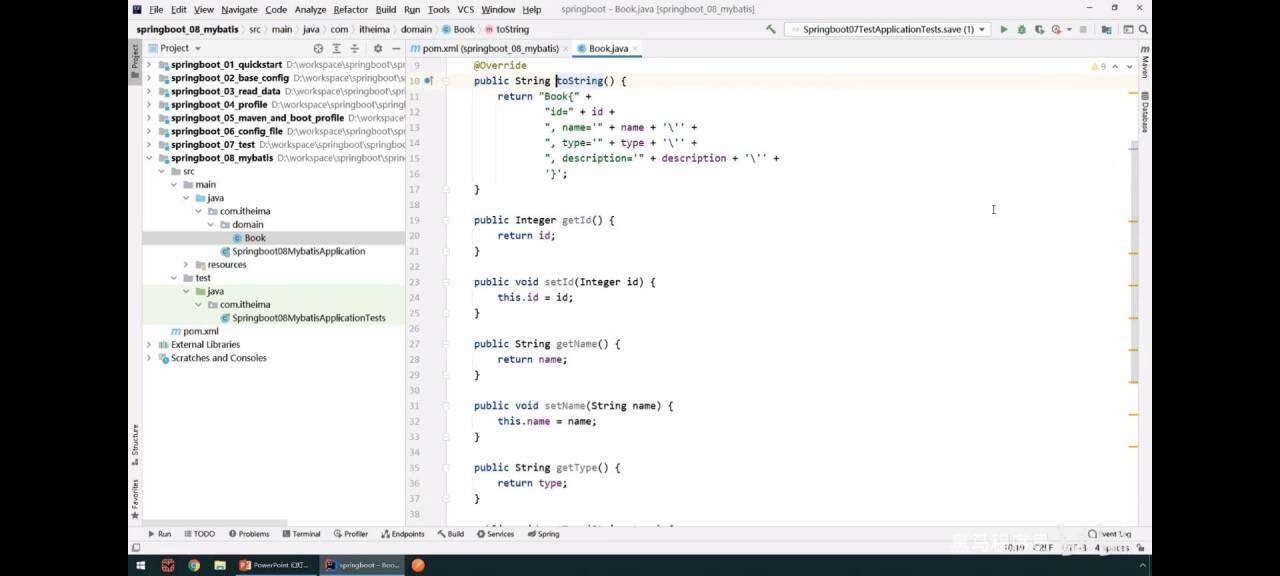Image resolution: width=1280 pixels, height=576 pixels.
Task: Open the run configuration dropdown
Action: (887, 30)
